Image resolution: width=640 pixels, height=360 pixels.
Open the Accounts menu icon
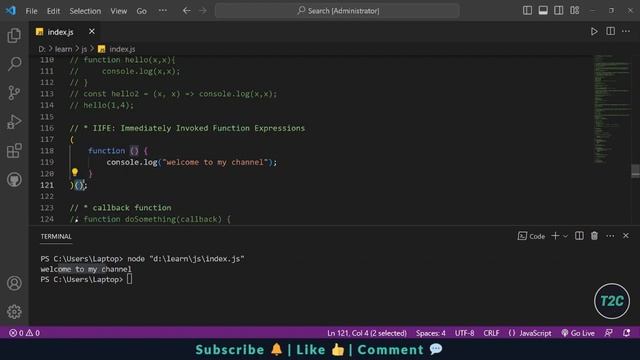14,283
